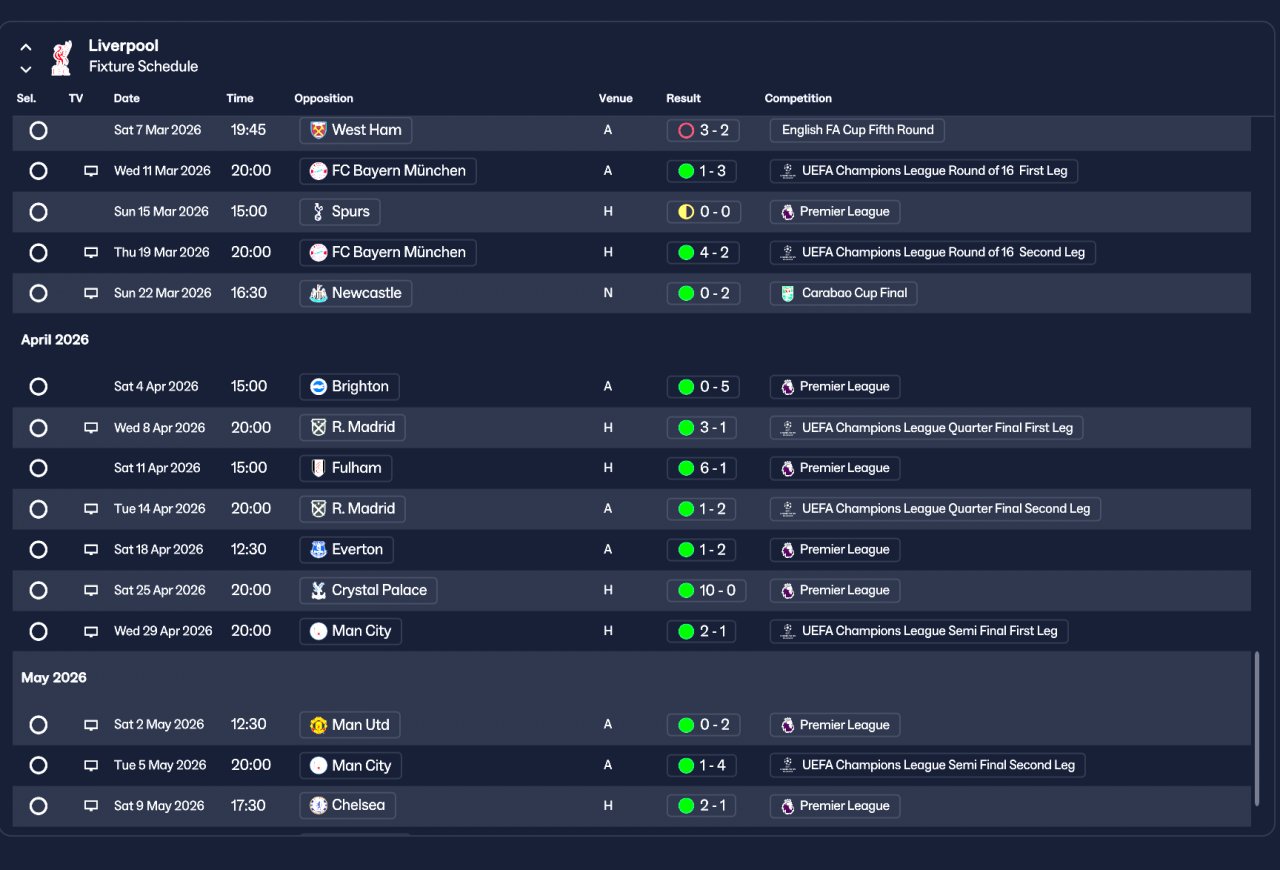Click the Chelsea club badge icon
Viewport: 1280px width, 870px height.
tap(318, 805)
